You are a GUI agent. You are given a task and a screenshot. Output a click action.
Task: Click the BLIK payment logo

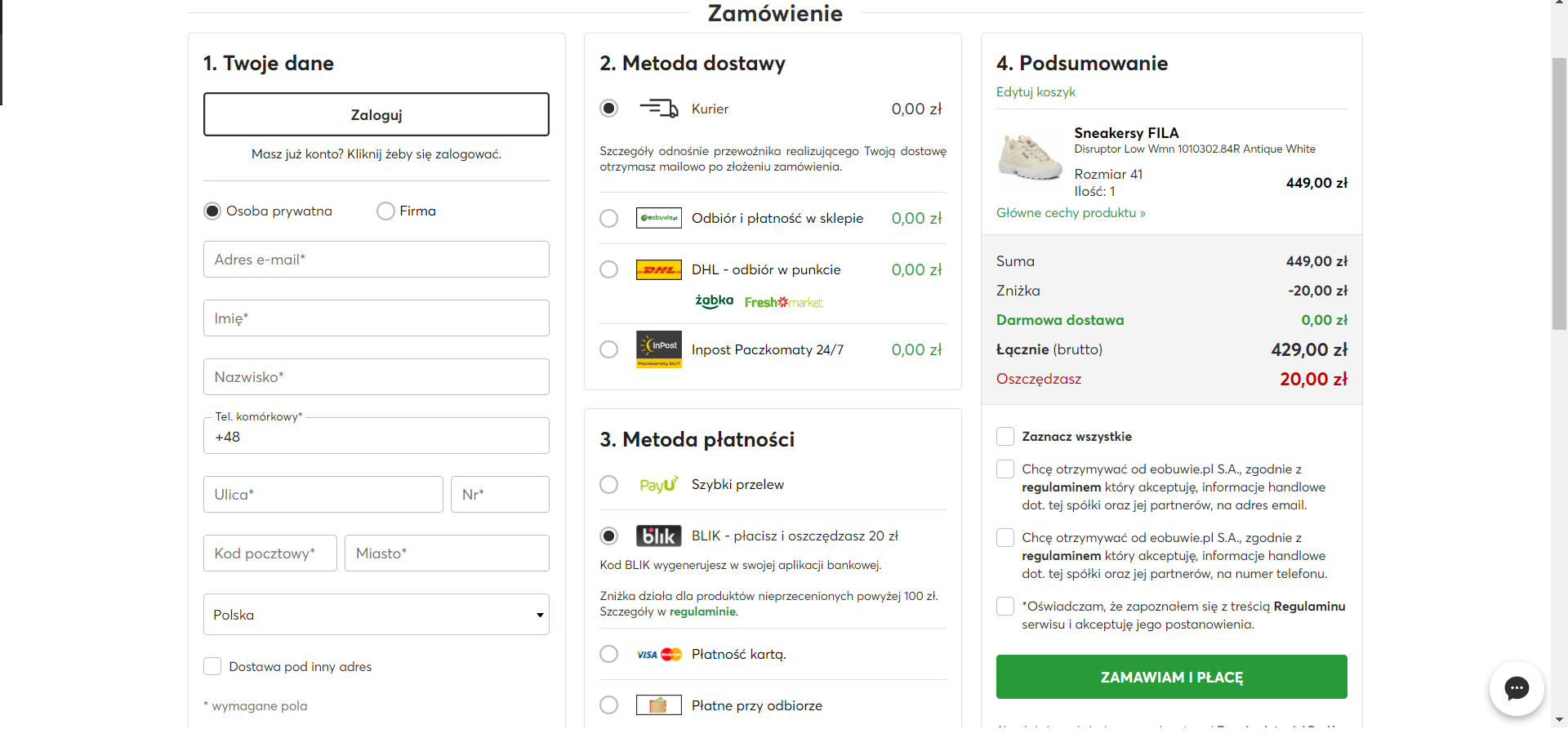click(x=658, y=536)
